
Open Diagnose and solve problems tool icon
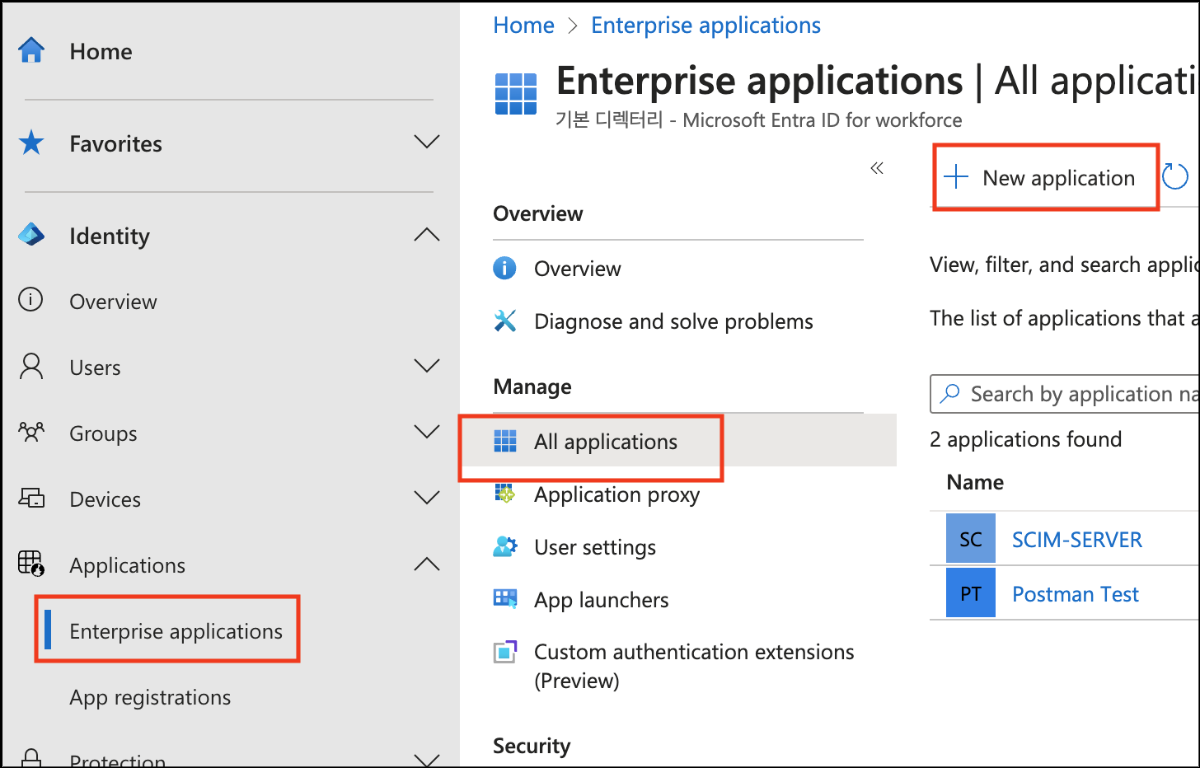coord(506,321)
